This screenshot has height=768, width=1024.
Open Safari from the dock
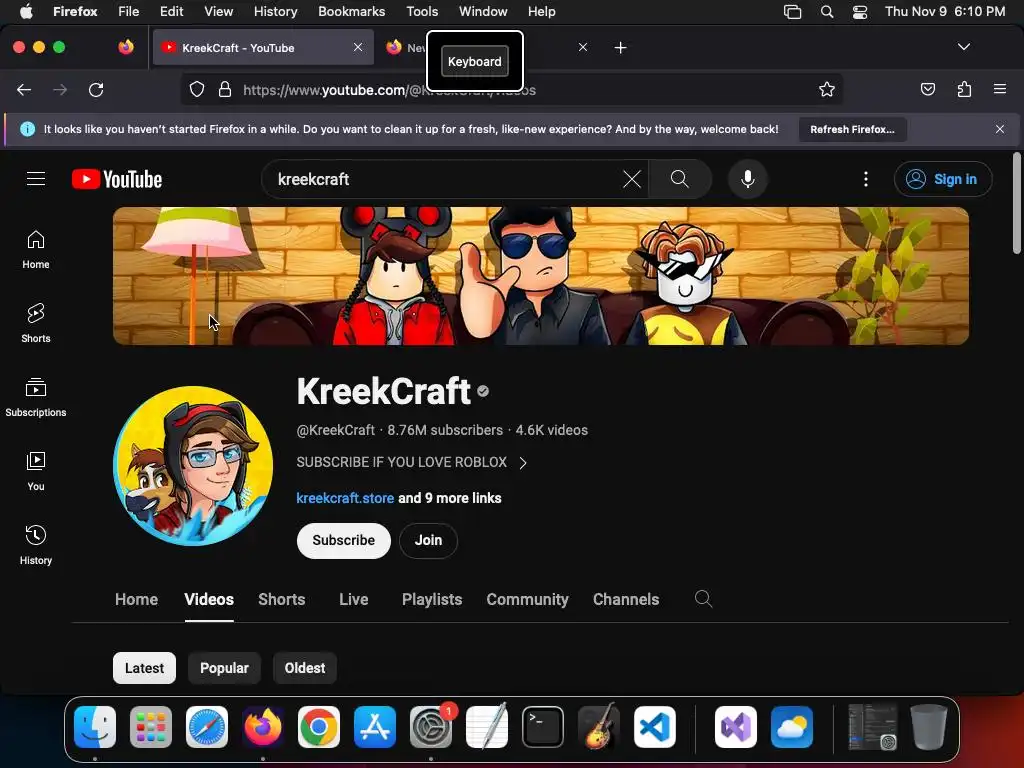(x=207, y=727)
